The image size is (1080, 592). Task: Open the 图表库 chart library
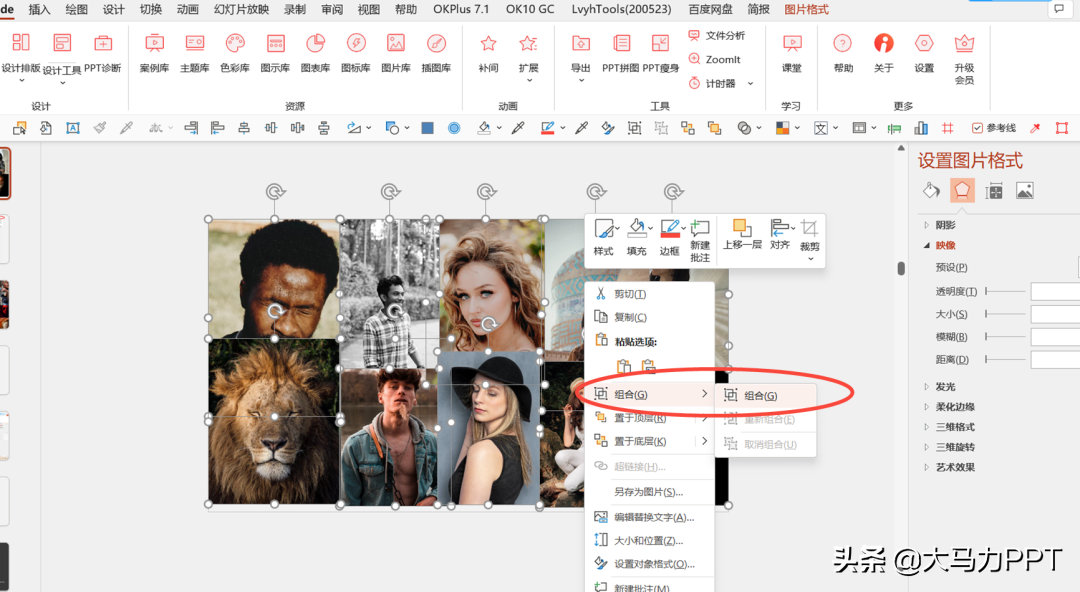click(x=315, y=54)
